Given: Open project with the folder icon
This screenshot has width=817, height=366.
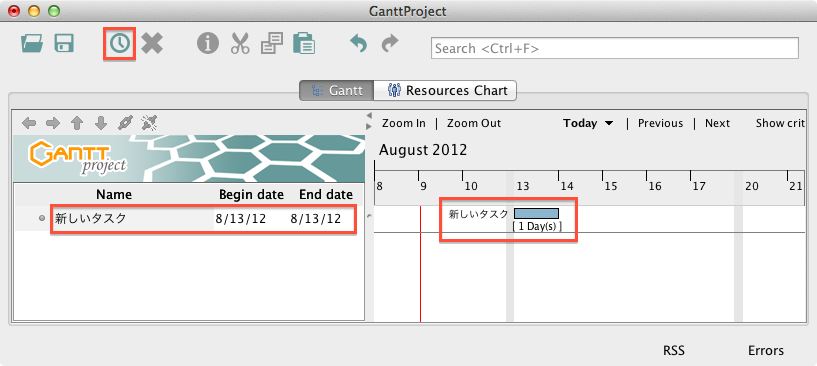Looking at the screenshot, I should pos(32,44).
